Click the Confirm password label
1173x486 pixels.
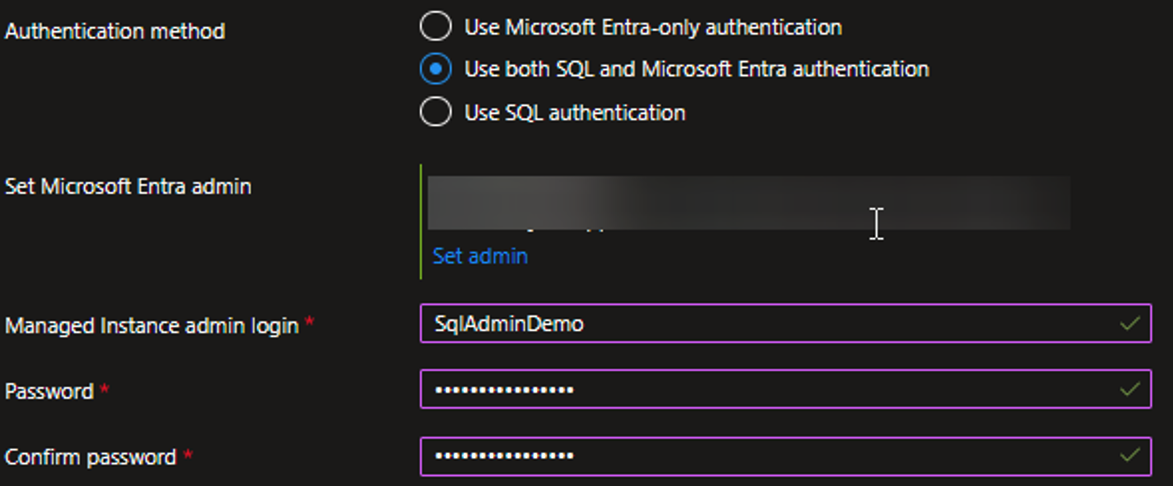(x=90, y=457)
